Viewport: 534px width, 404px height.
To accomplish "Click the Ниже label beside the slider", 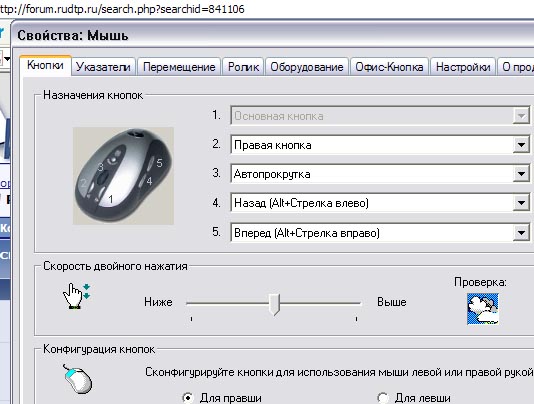I will pos(158,302).
